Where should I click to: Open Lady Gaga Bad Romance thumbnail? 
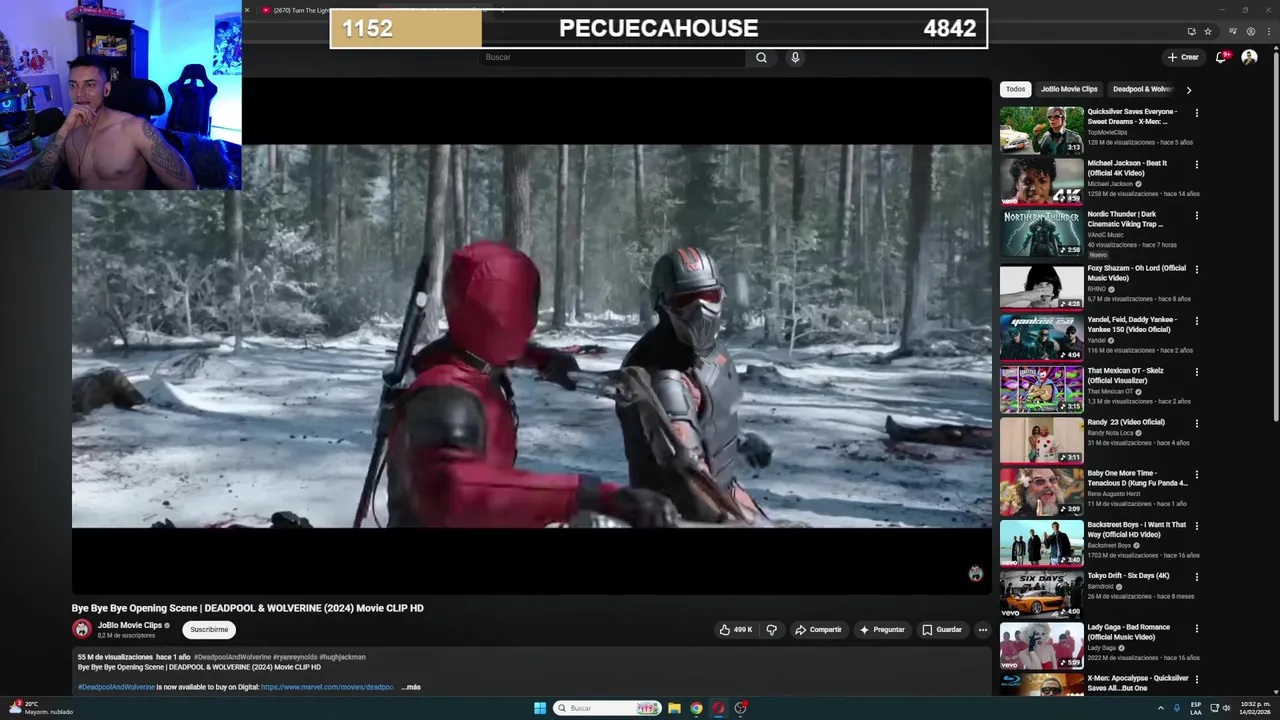tap(1042, 645)
